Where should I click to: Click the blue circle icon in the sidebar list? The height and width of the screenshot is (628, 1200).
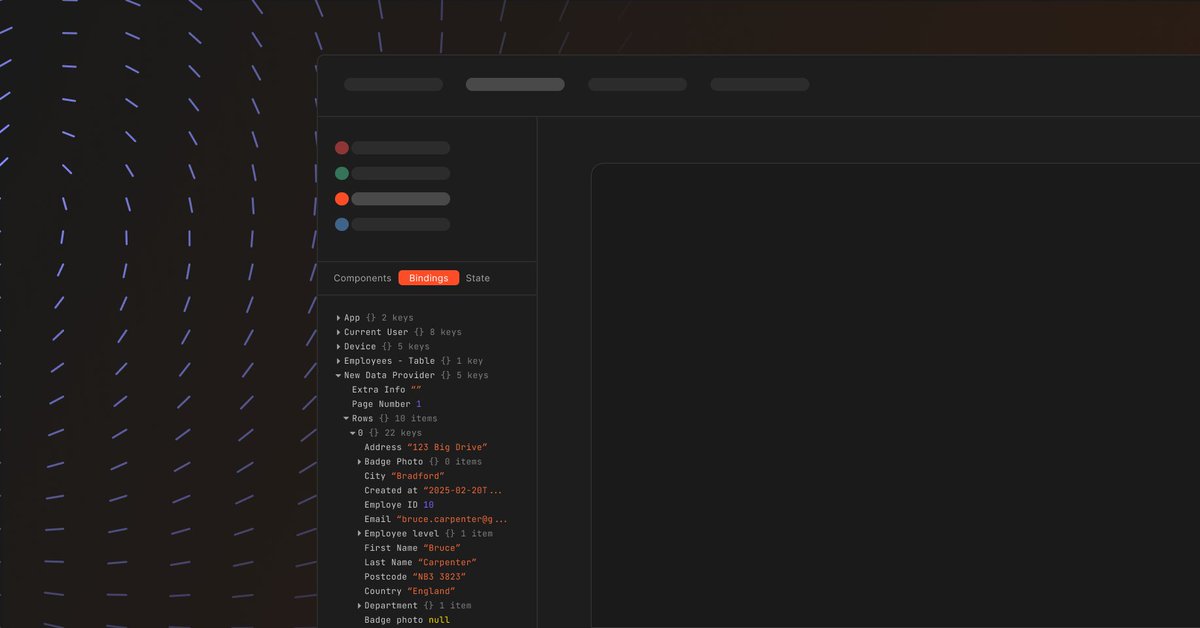(x=342, y=224)
